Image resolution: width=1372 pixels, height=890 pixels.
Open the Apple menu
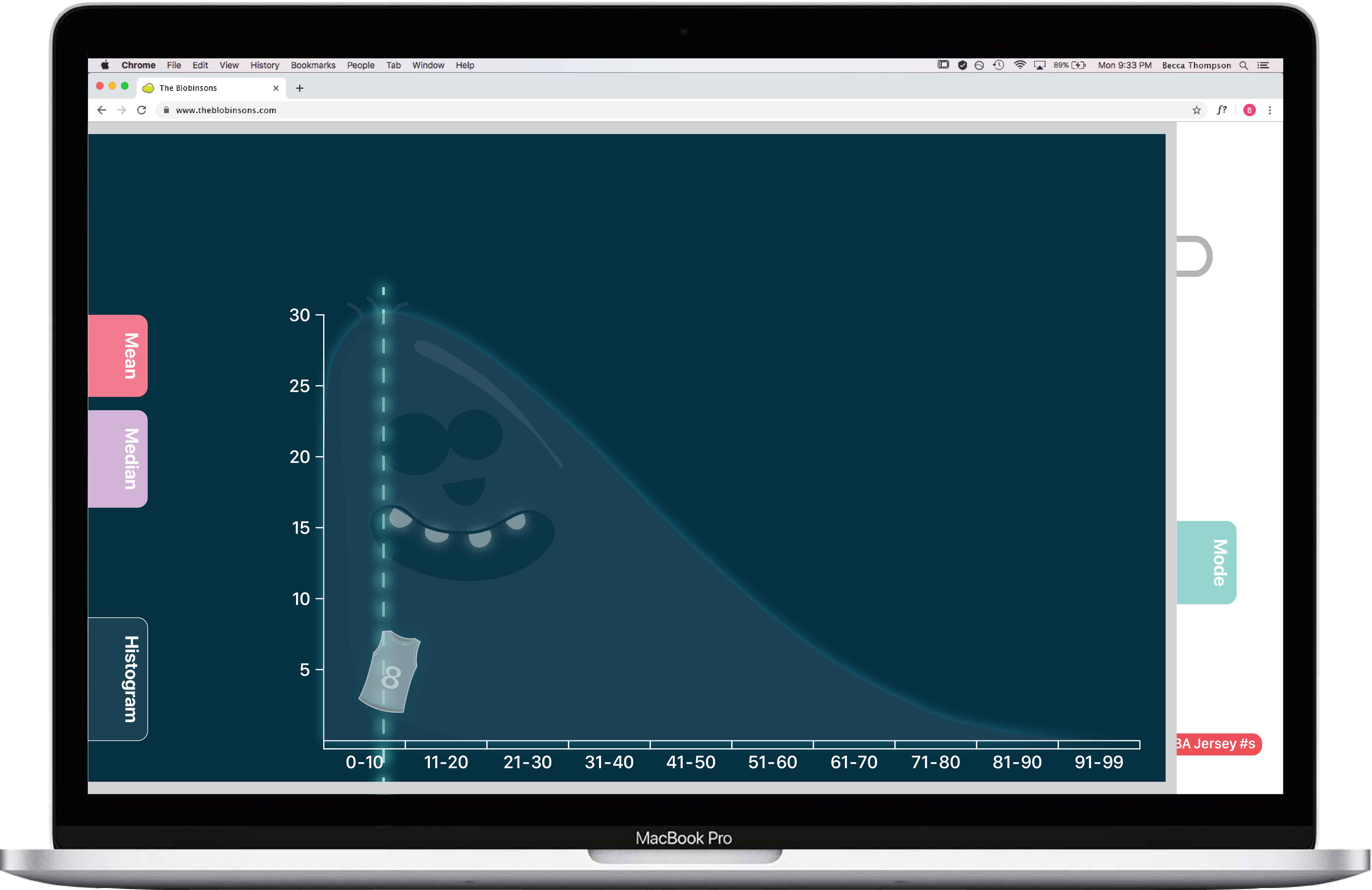click(105, 65)
